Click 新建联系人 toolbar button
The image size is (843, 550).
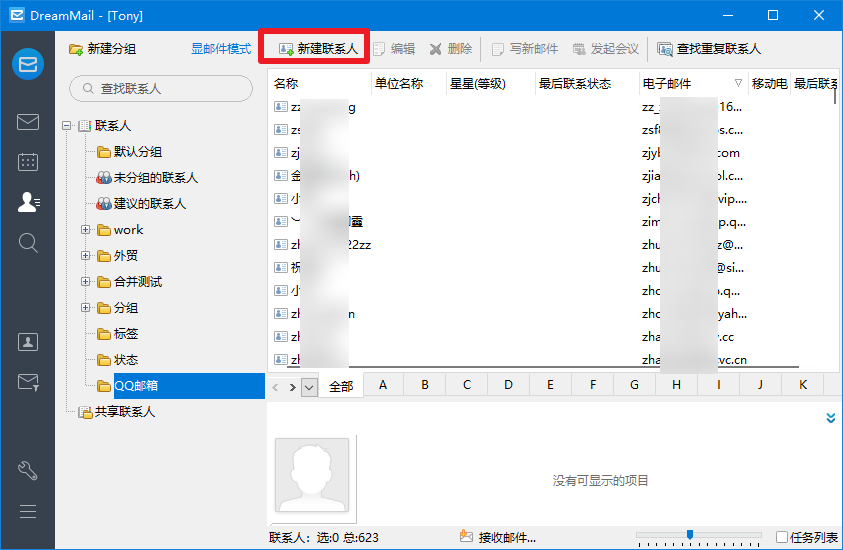coord(318,49)
